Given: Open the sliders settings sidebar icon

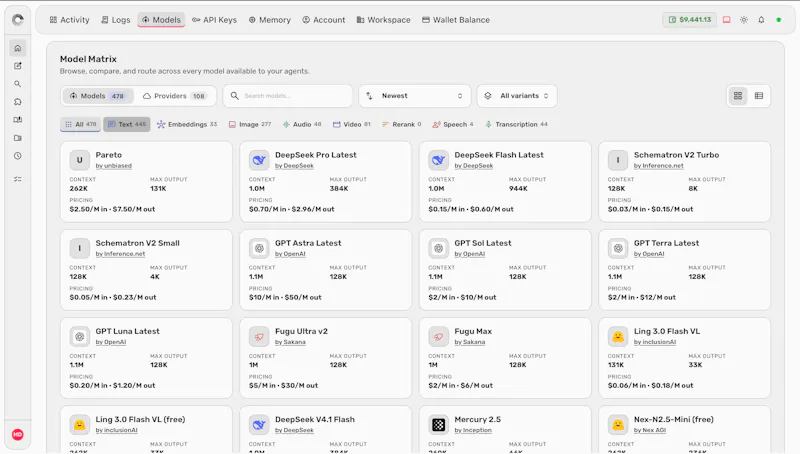Looking at the screenshot, I should click(18, 179).
